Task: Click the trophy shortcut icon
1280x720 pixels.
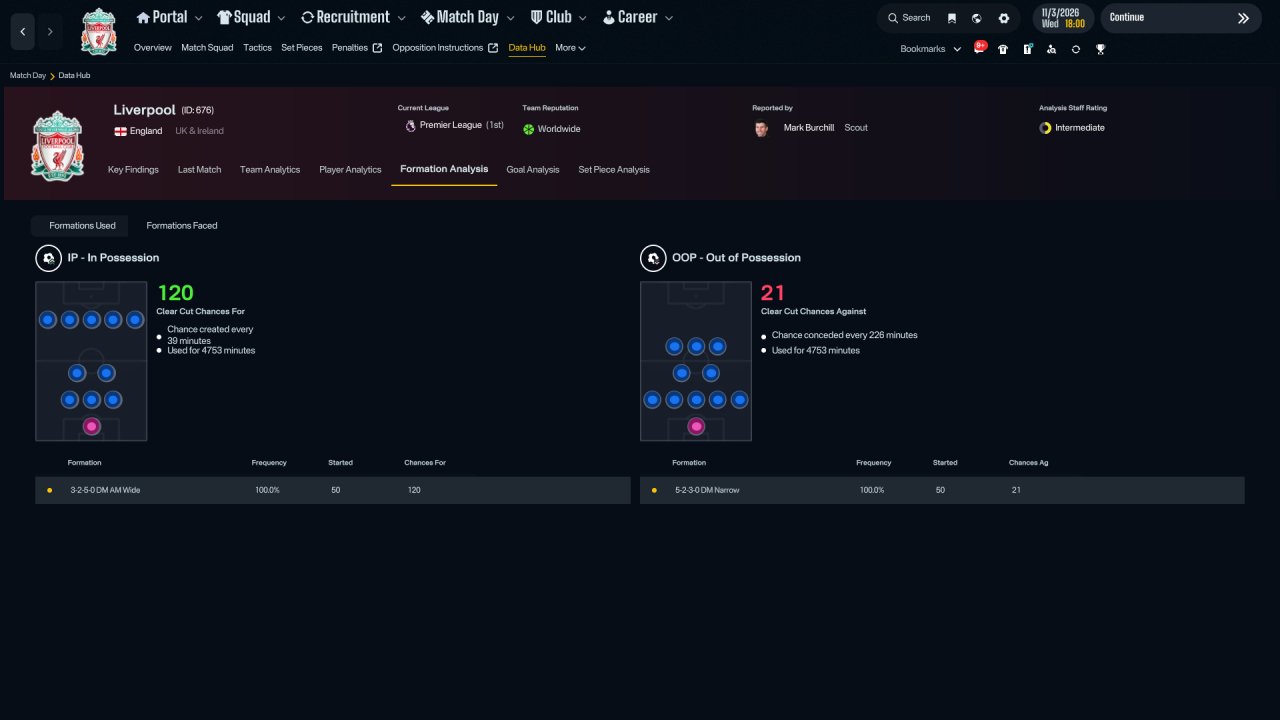Action: [x=1100, y=49]
